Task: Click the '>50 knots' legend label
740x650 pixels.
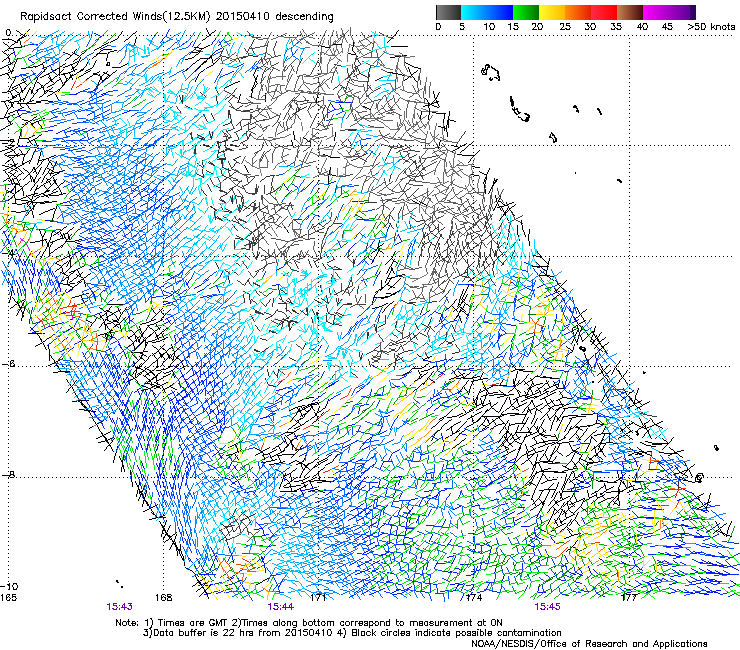Action: [711, 27]
